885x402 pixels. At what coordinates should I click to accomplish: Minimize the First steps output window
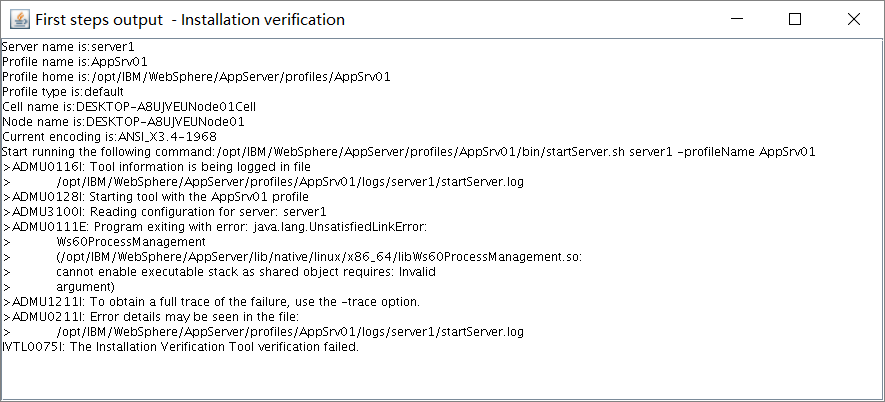737,19
